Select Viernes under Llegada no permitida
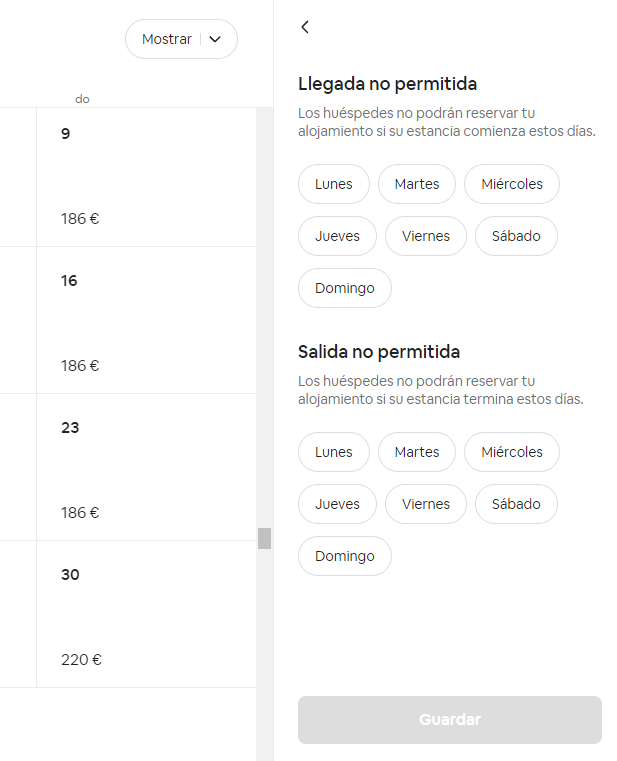Screen dimensions: 617x761 426,236
